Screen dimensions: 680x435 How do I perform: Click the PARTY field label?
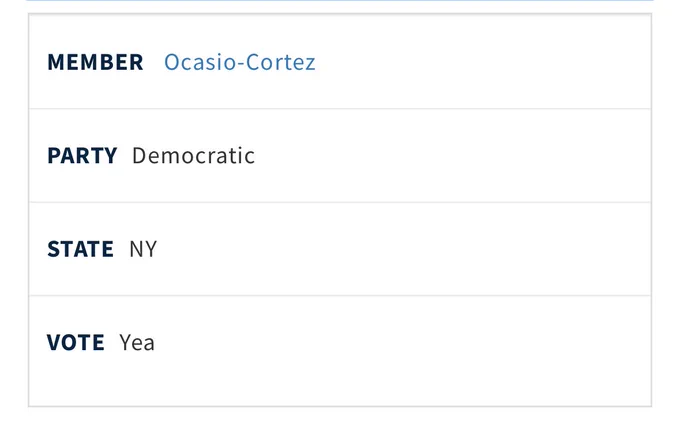pyautogui.click(x=82, y=155)
